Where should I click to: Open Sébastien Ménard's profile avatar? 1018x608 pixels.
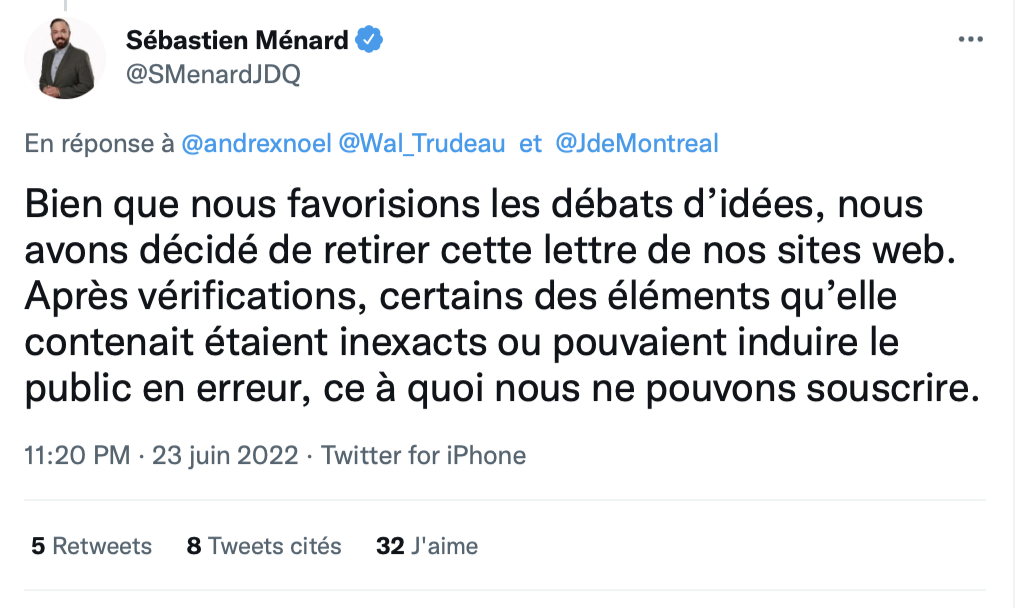[65, 58]
